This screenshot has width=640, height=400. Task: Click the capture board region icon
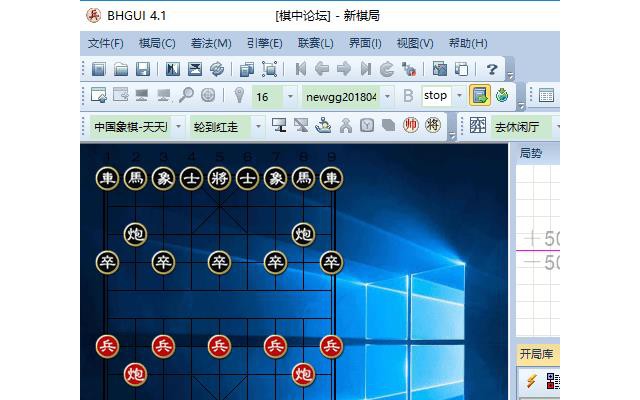coord(269,69)
